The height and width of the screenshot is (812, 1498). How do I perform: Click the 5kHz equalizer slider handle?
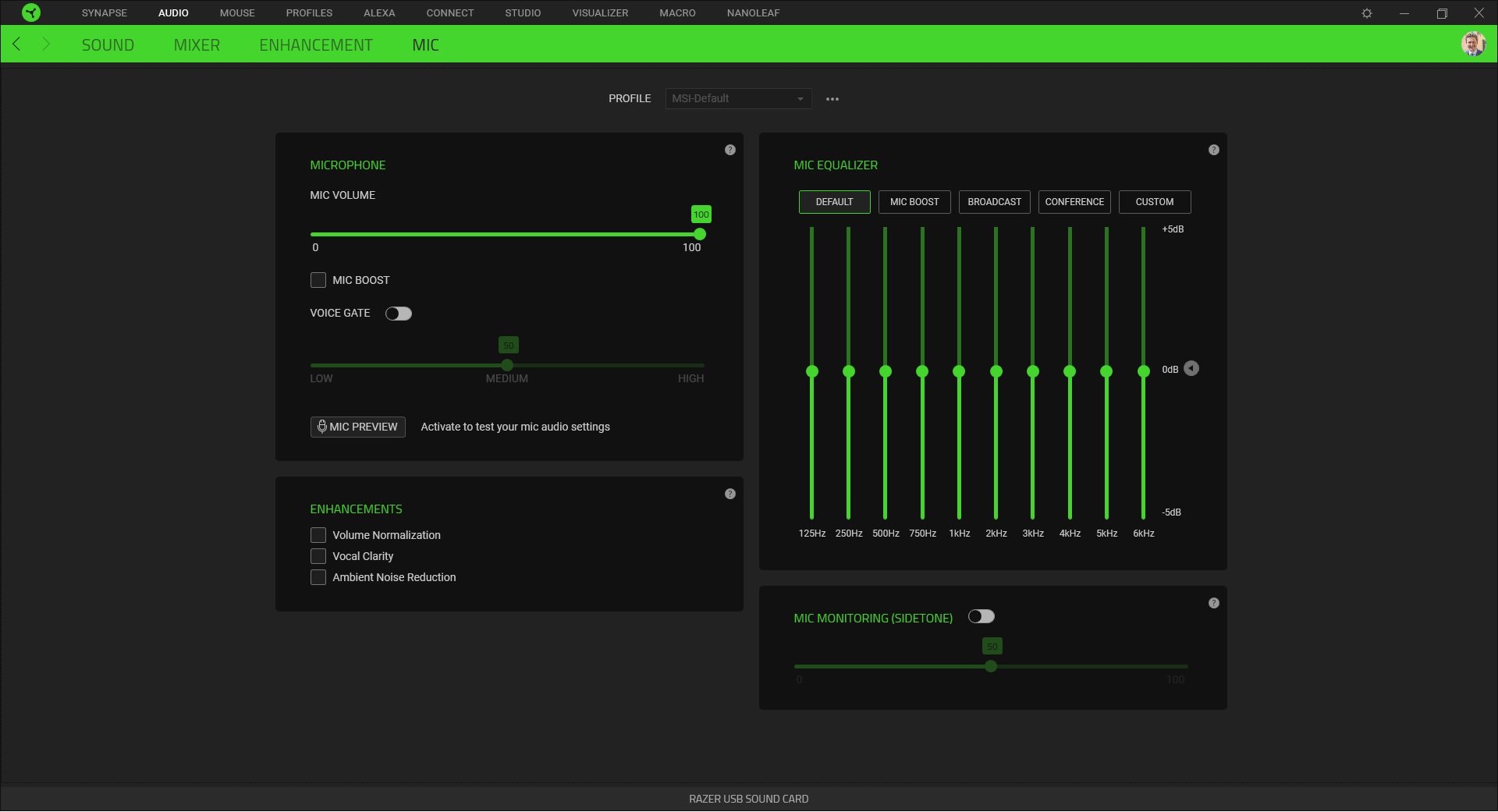coord(1106,371)
